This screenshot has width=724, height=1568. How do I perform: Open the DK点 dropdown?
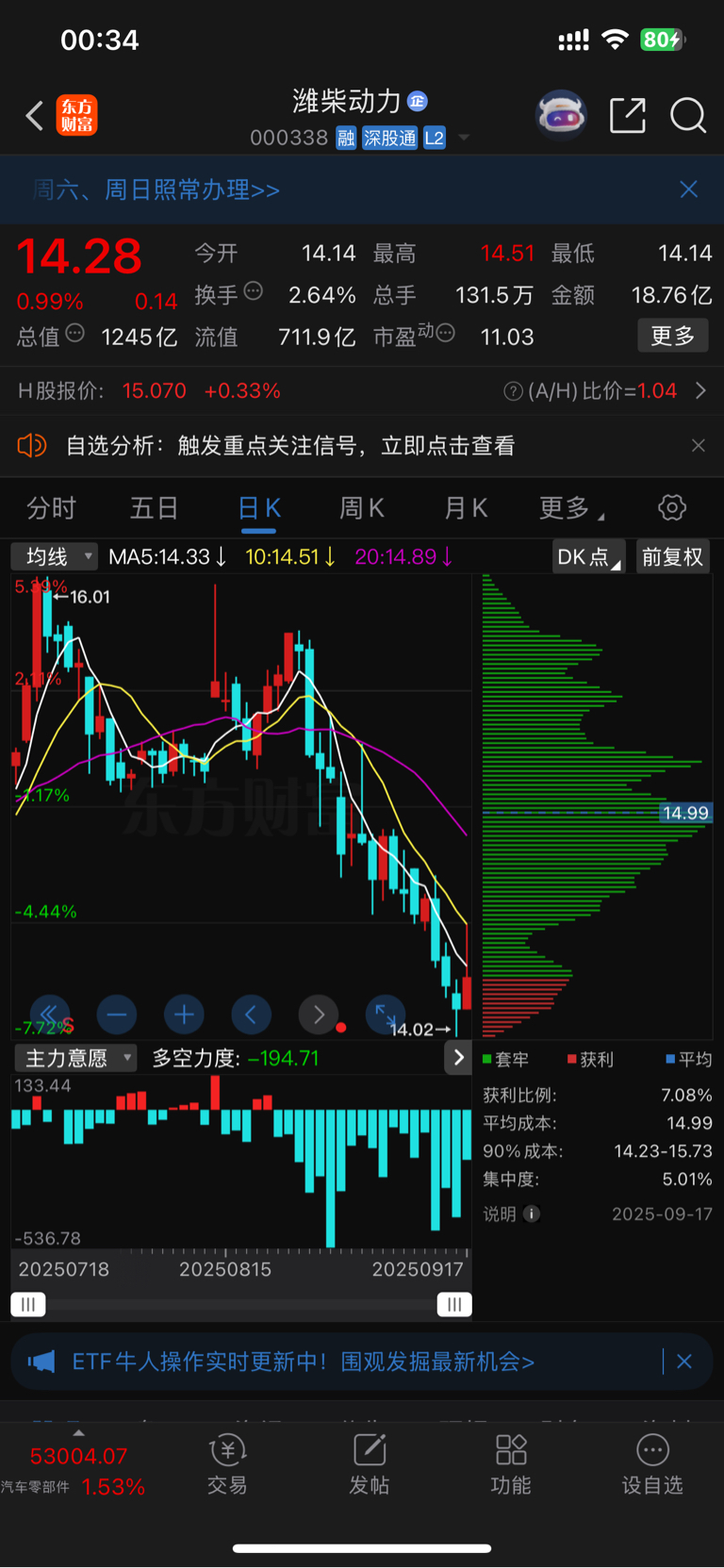pyautogui.click(x=589, y=556)
